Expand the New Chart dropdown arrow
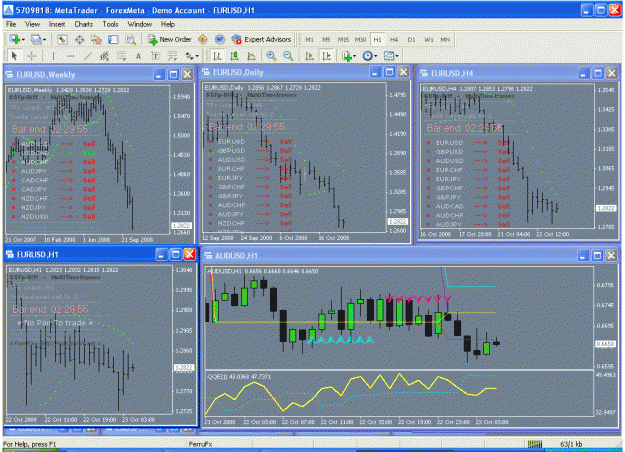 24,40
